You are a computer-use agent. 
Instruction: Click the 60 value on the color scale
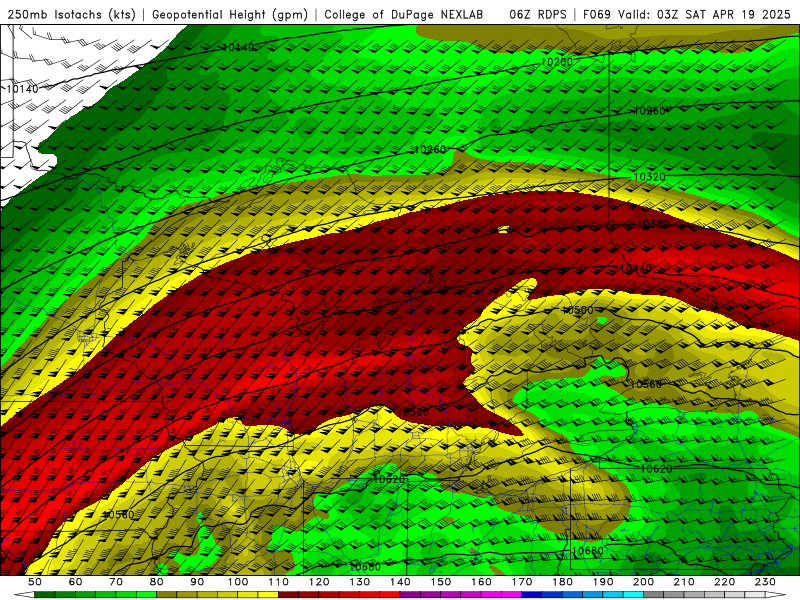click(76, 582)
